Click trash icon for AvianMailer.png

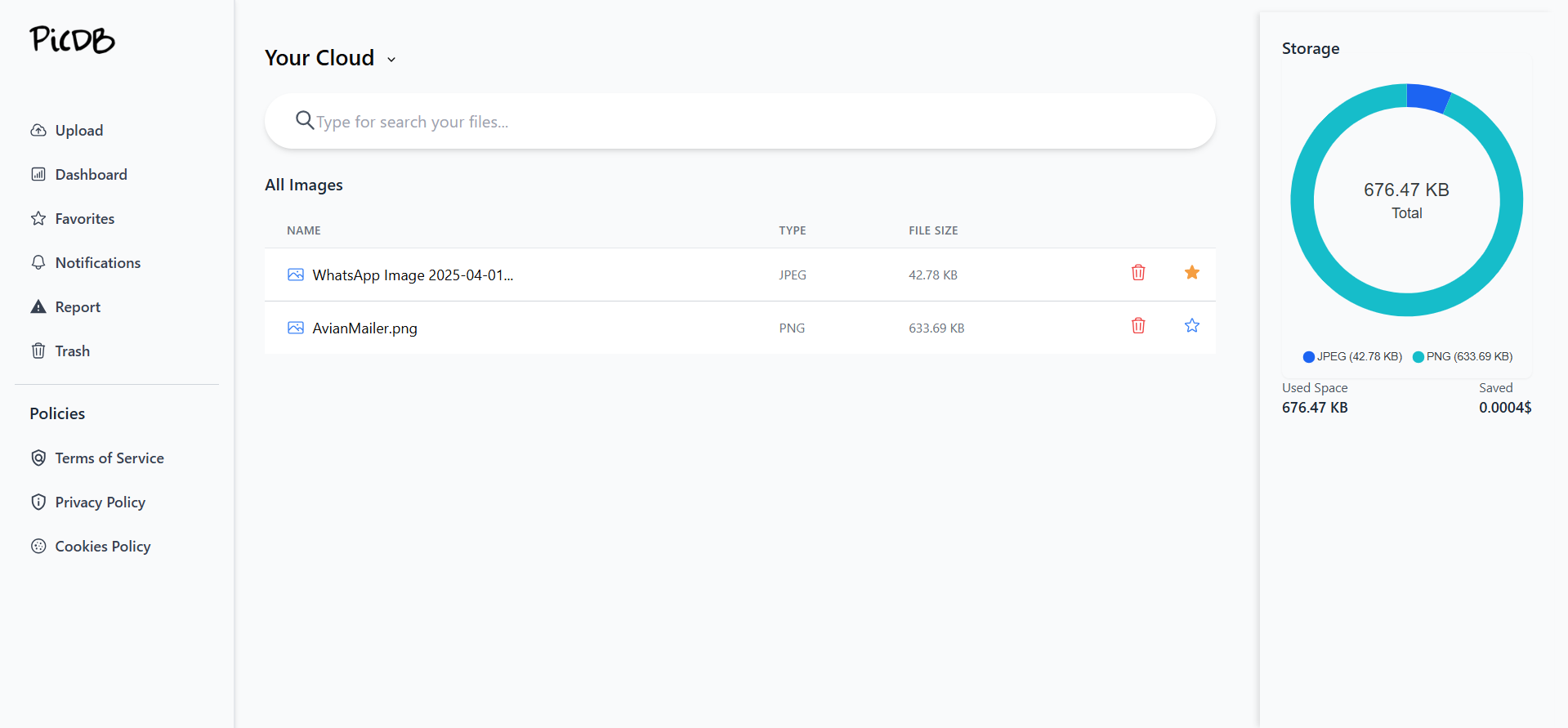click(1137, 326)
